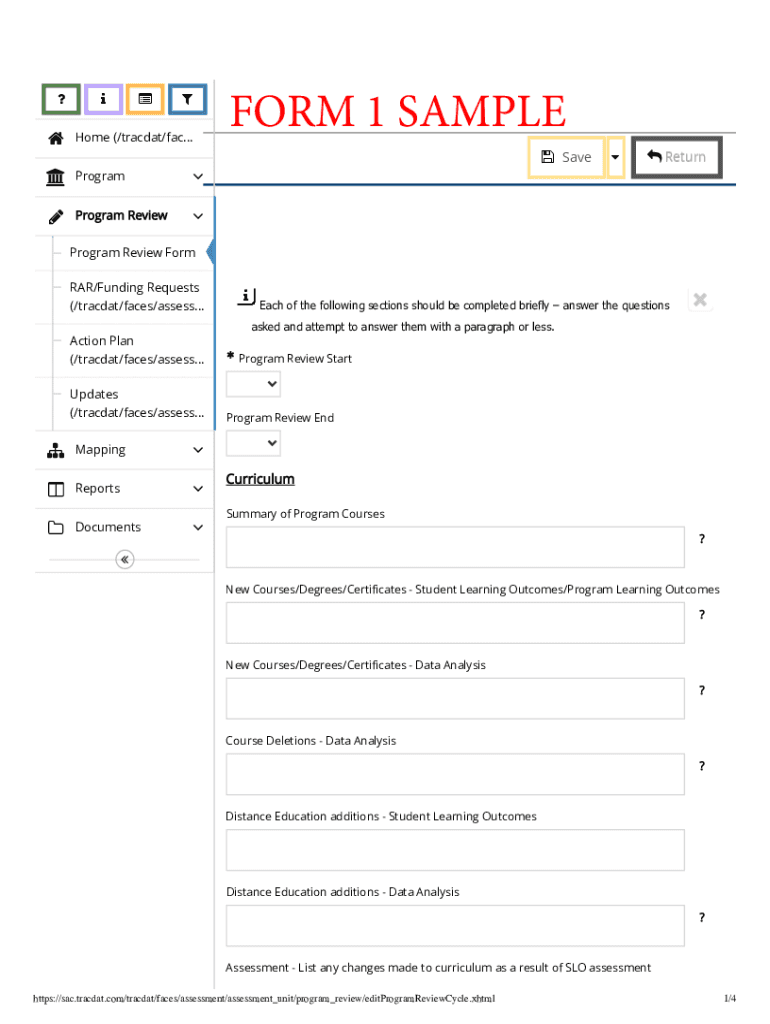Open Action Plan sidebar item
770x1024 pixels.
(133, 351)
